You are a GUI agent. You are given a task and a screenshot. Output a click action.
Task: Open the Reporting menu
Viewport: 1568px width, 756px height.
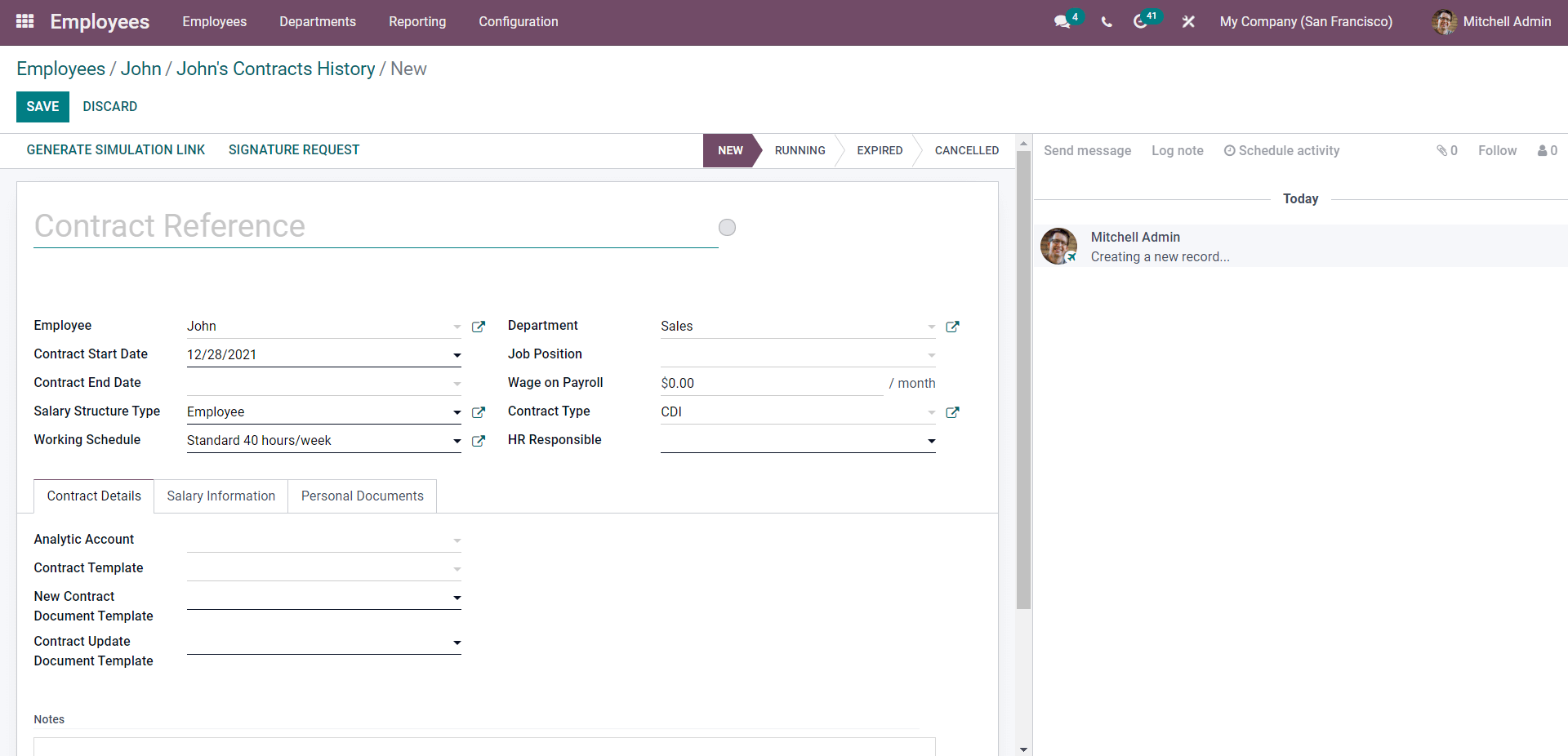[x=417, y=22]
